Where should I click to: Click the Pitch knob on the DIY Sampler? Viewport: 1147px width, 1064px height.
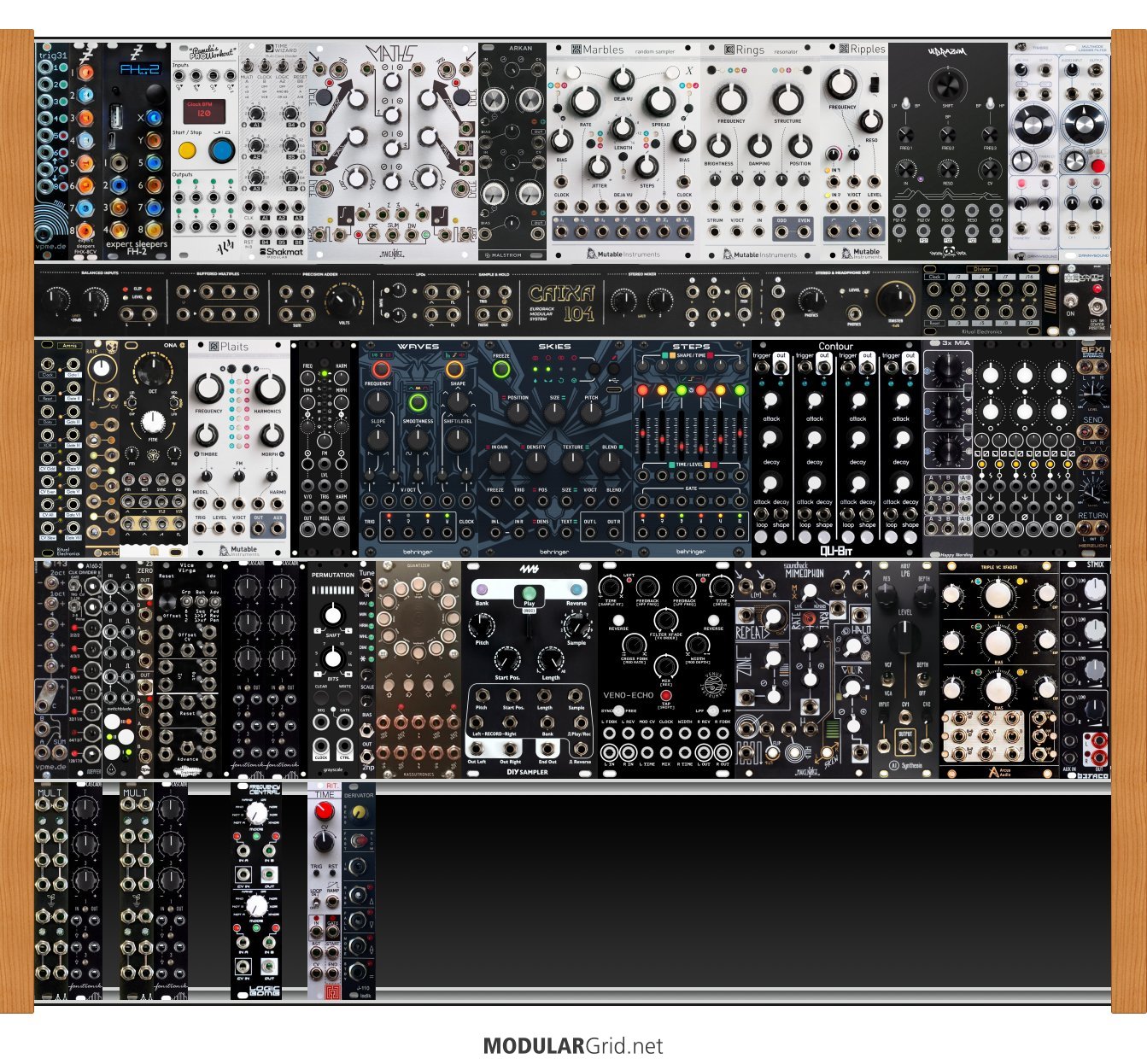[483, 626]
